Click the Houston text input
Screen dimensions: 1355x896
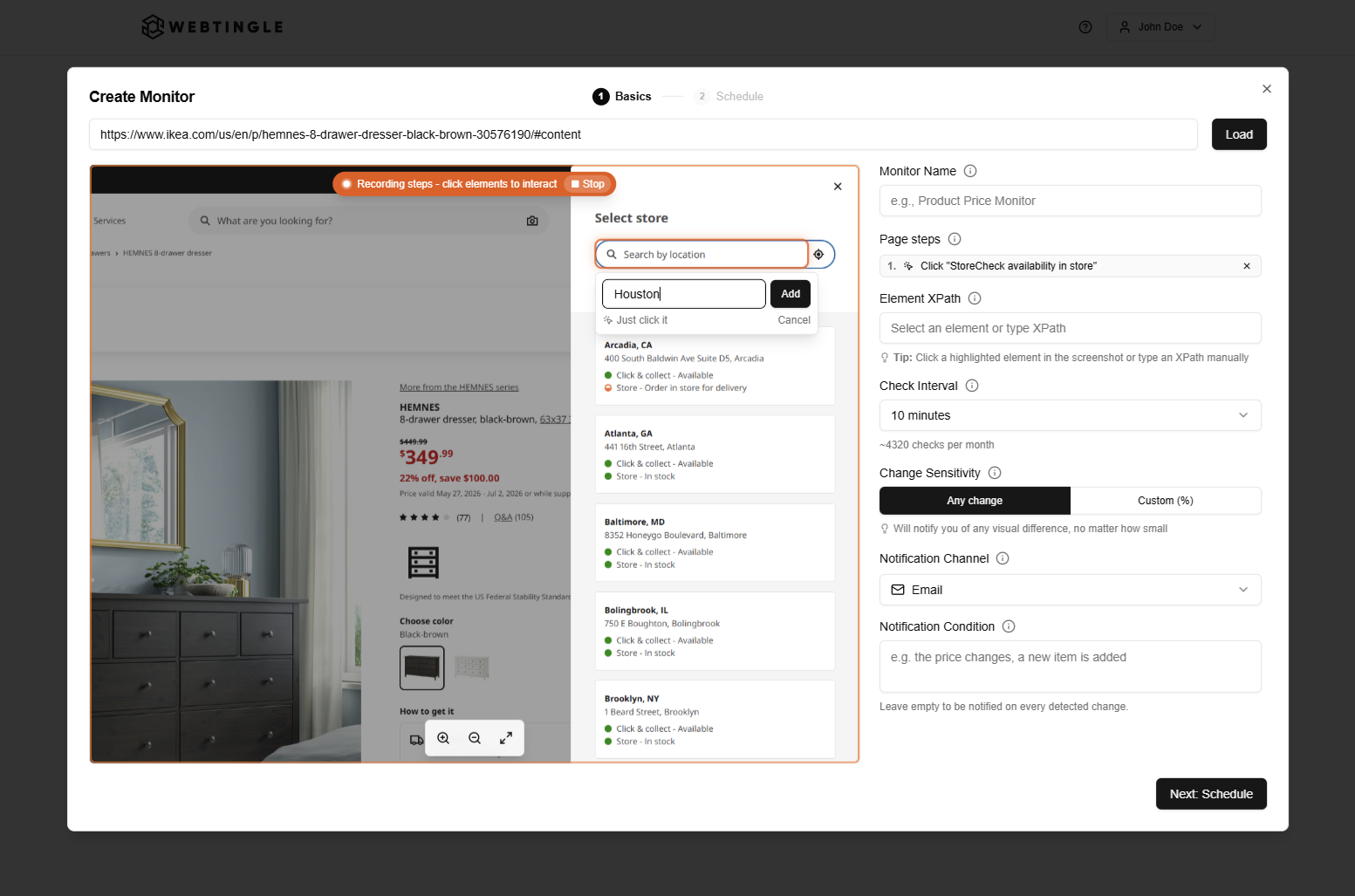coord(684,294)
